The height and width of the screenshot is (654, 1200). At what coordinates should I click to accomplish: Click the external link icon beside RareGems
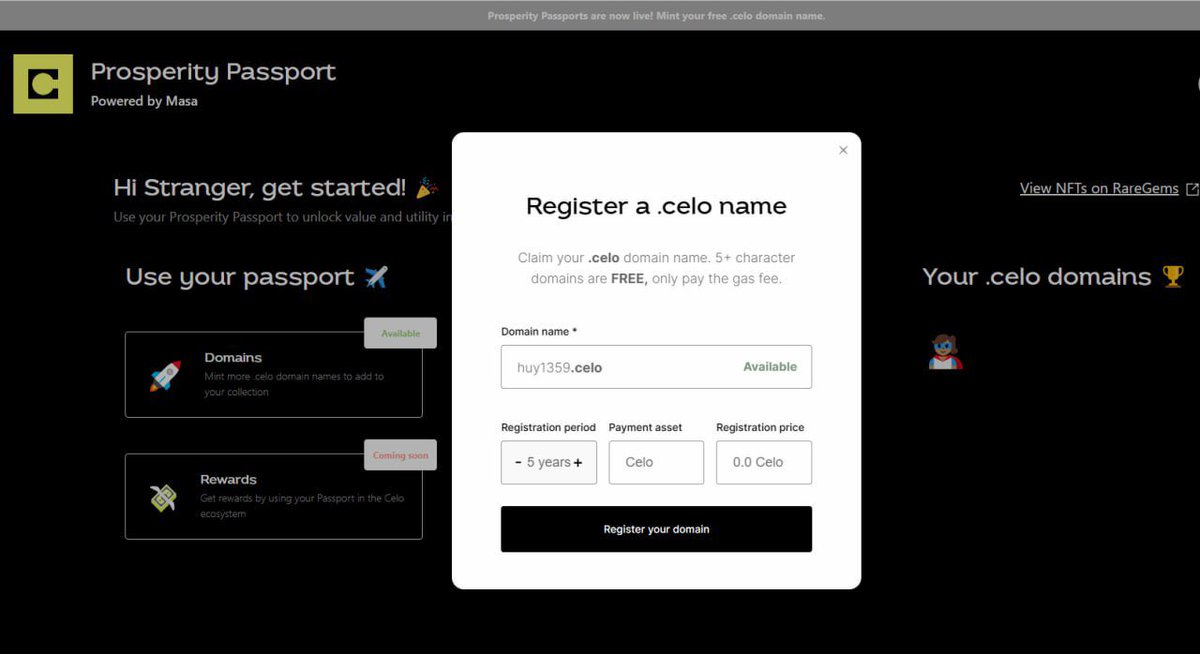pyautogui.click(x=1191, y=189)
